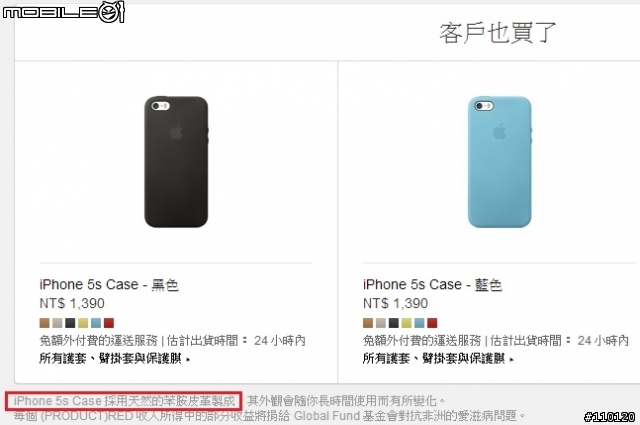Viewport: 640px width, 425px height.
Task: Click the 'iPhone 5s Case - 黑色' title
Action: [109, 285]
